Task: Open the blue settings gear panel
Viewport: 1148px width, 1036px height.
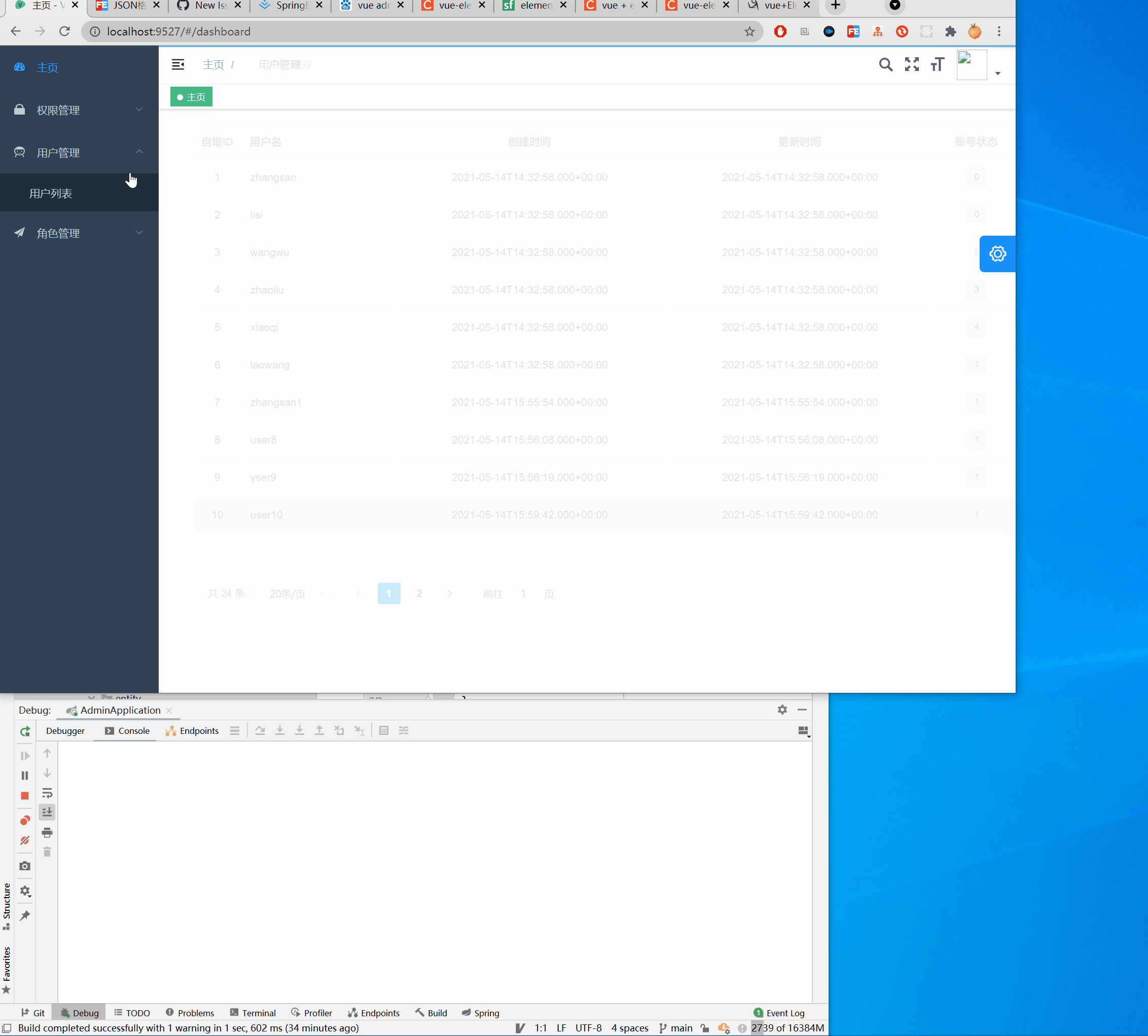Action: [x=997, y=254]
